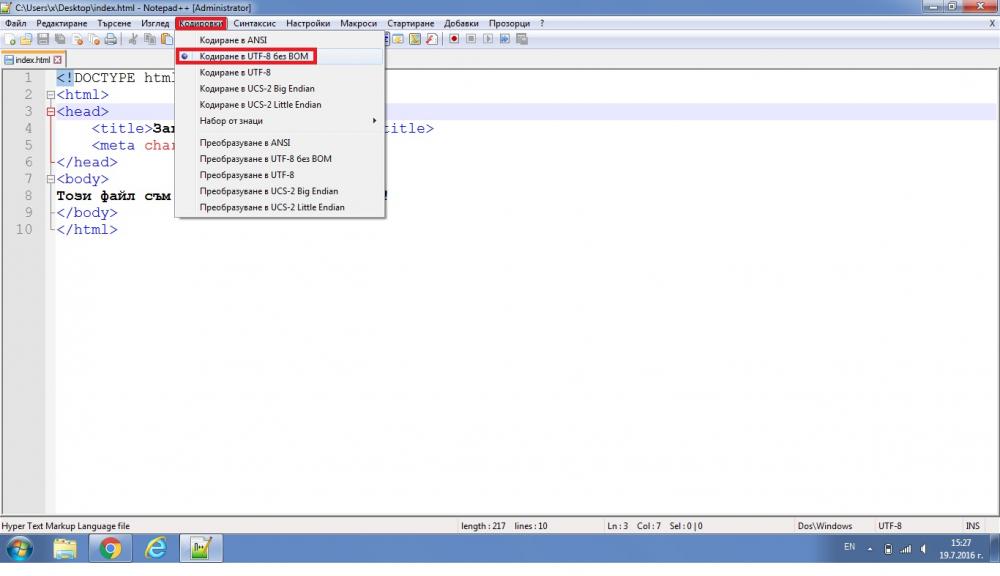
Task: Open the Файл menu
Action: pos(16,24)
